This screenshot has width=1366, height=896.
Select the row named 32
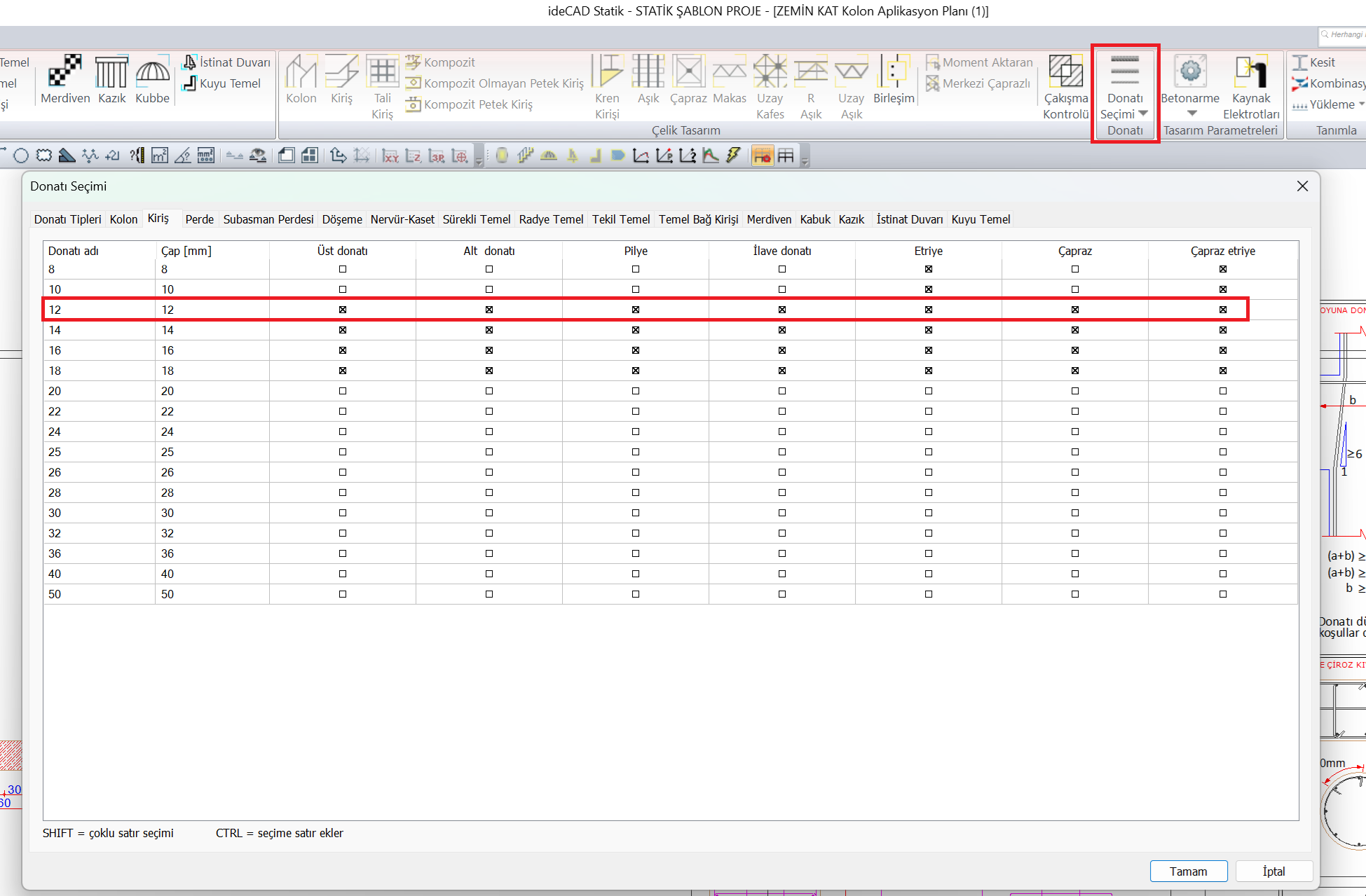coord(670,533)
